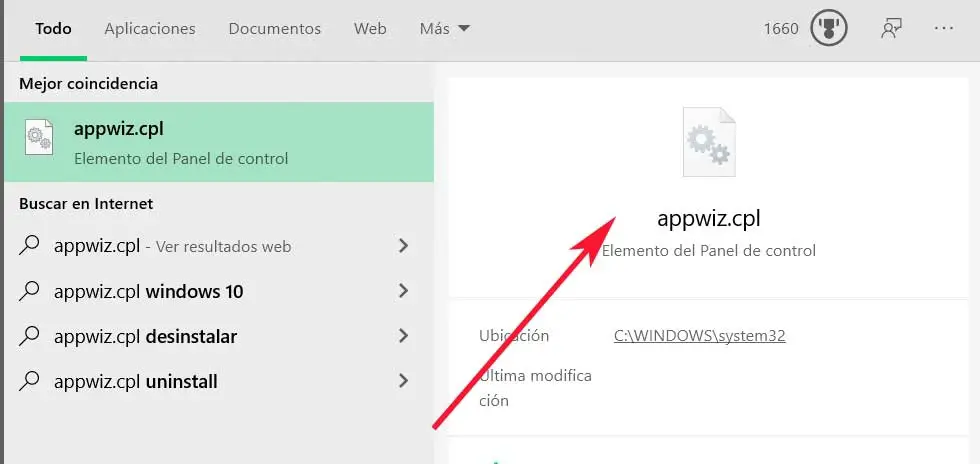Click the search icon beside 'Ver resultados web'
The width and height of the screenshot is (980, 464).
(x=29, y=246)
